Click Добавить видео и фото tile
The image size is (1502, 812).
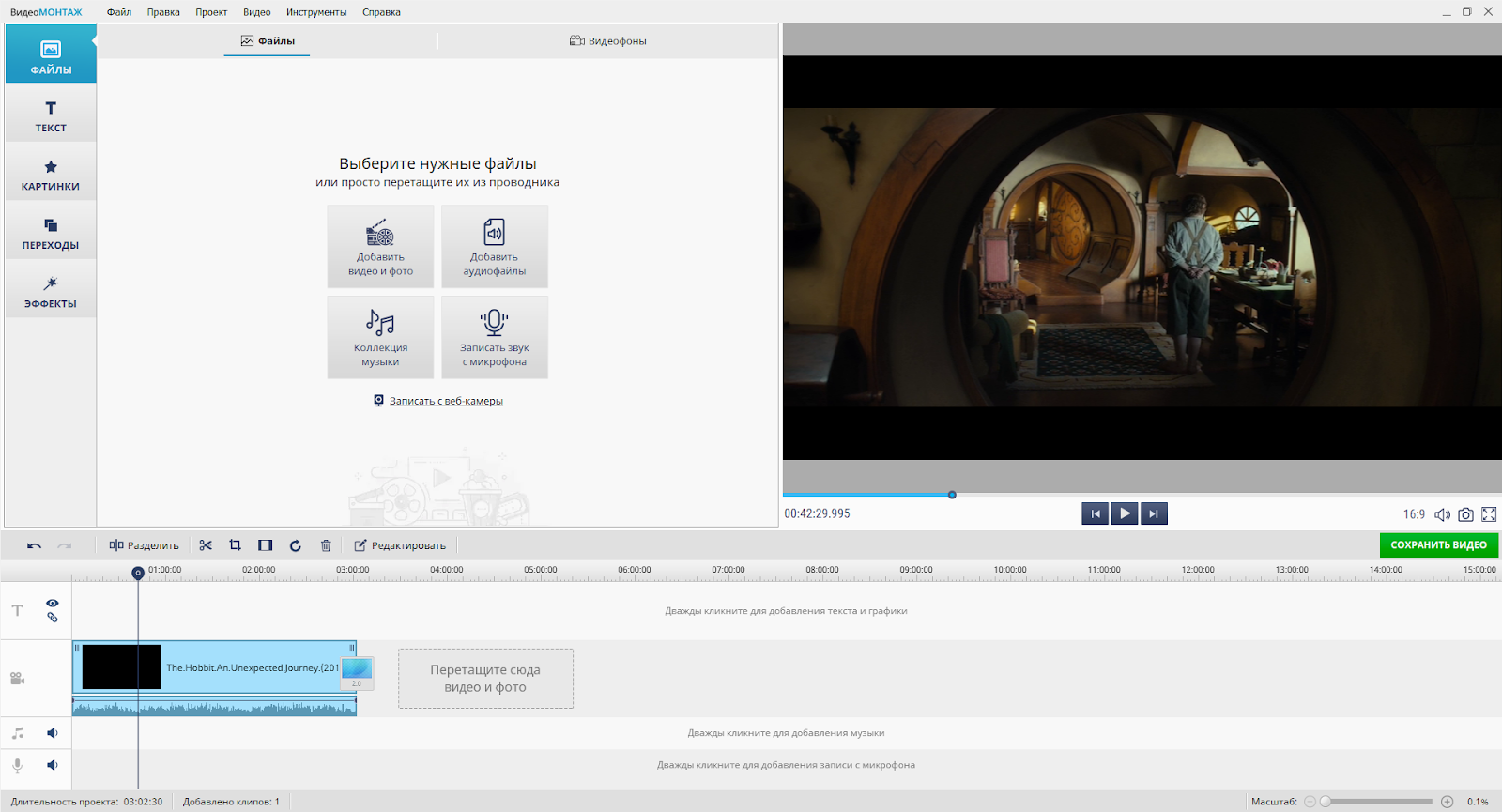tap(380, 247)
